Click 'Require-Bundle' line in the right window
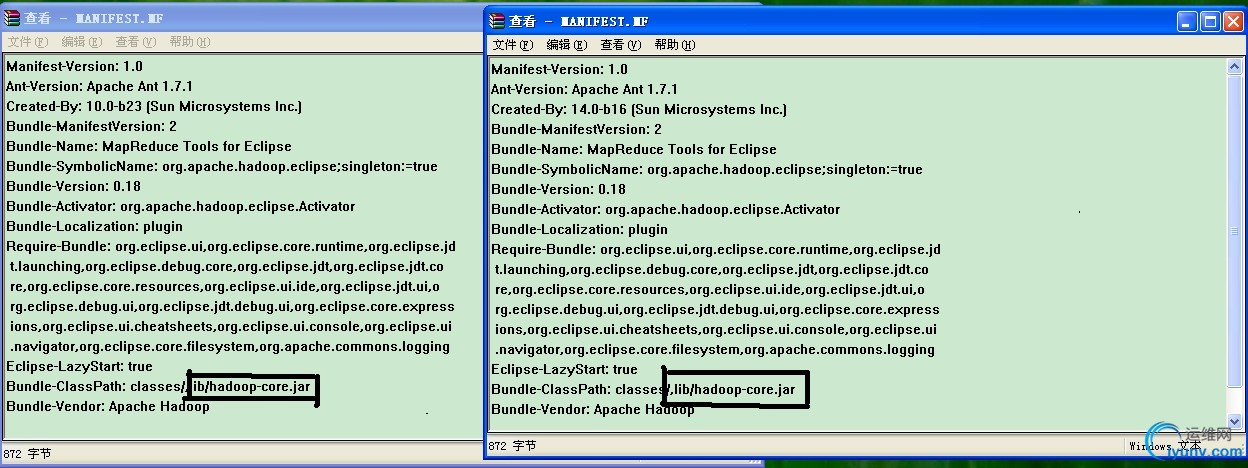The width and height of the screenshot is (1248, 468). [716, 249]
